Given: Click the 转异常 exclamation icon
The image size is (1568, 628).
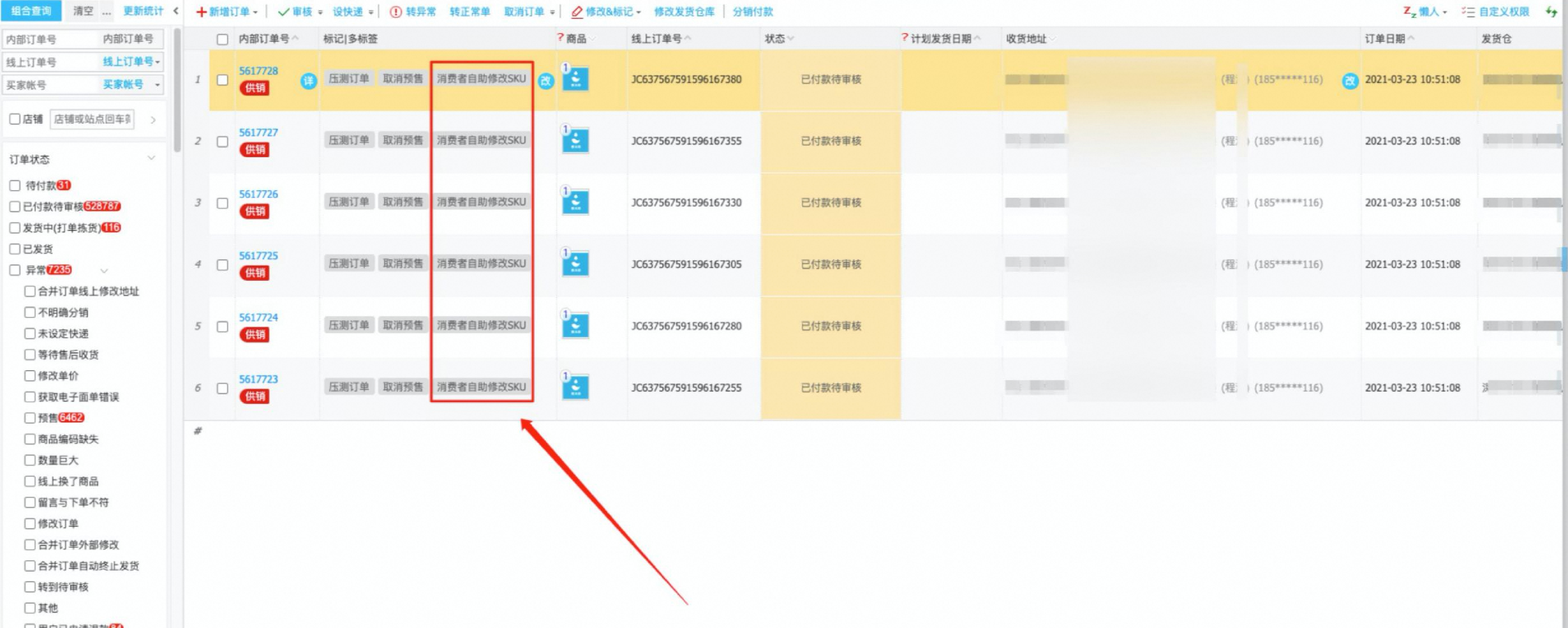Looking at the screenshot, I should point(396,11).
